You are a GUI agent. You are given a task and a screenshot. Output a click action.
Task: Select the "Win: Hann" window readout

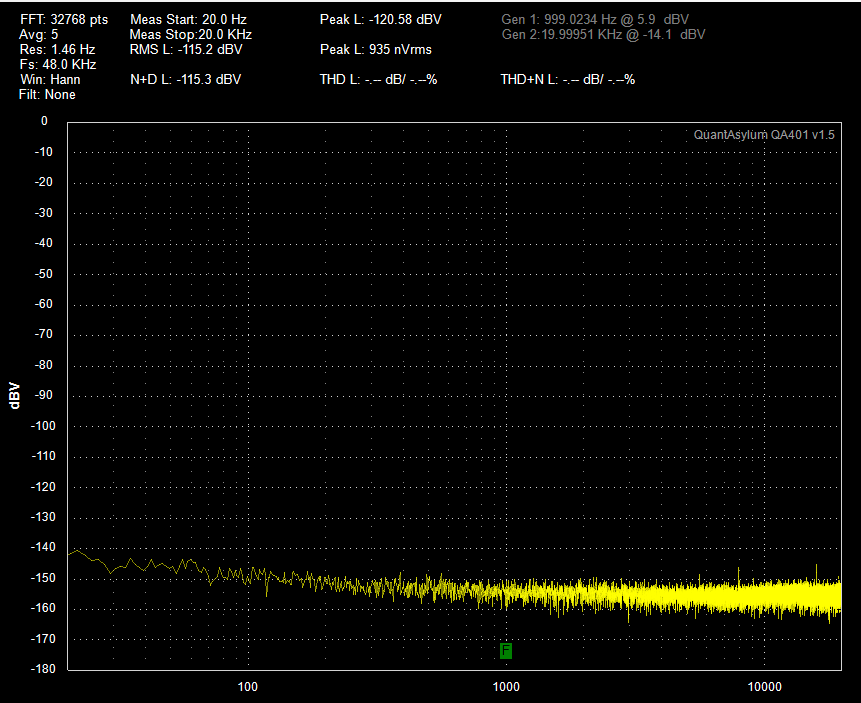(51, 80)
